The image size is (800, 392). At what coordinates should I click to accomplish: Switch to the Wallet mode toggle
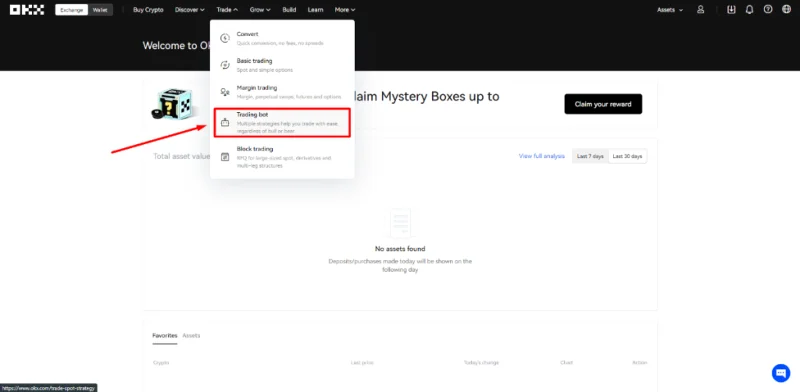[x=100, y=10]
